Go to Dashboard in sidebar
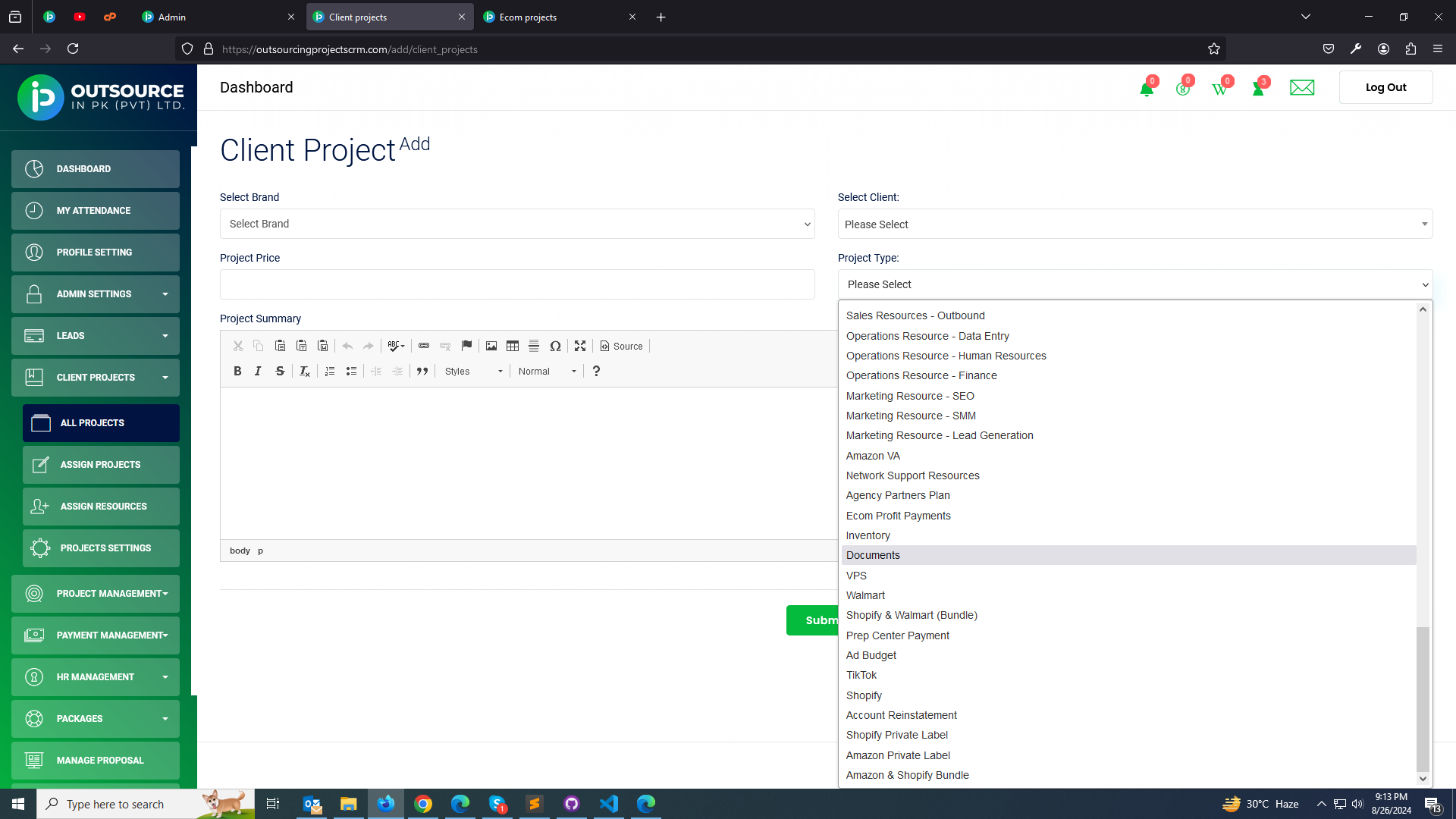Screen dimensions: 1456x819 click(x=96, y=169)
